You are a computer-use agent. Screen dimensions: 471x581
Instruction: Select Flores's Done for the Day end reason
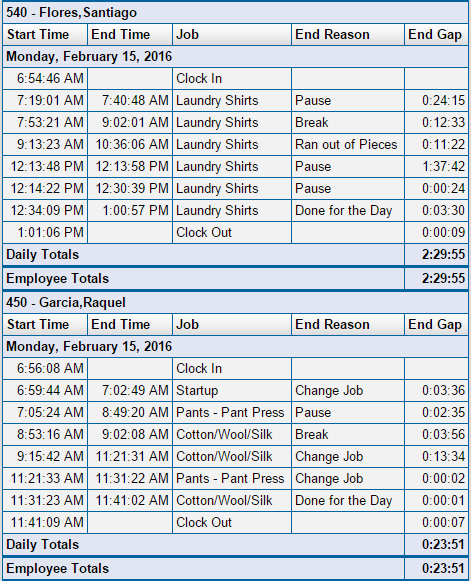[x=348, y=210]
